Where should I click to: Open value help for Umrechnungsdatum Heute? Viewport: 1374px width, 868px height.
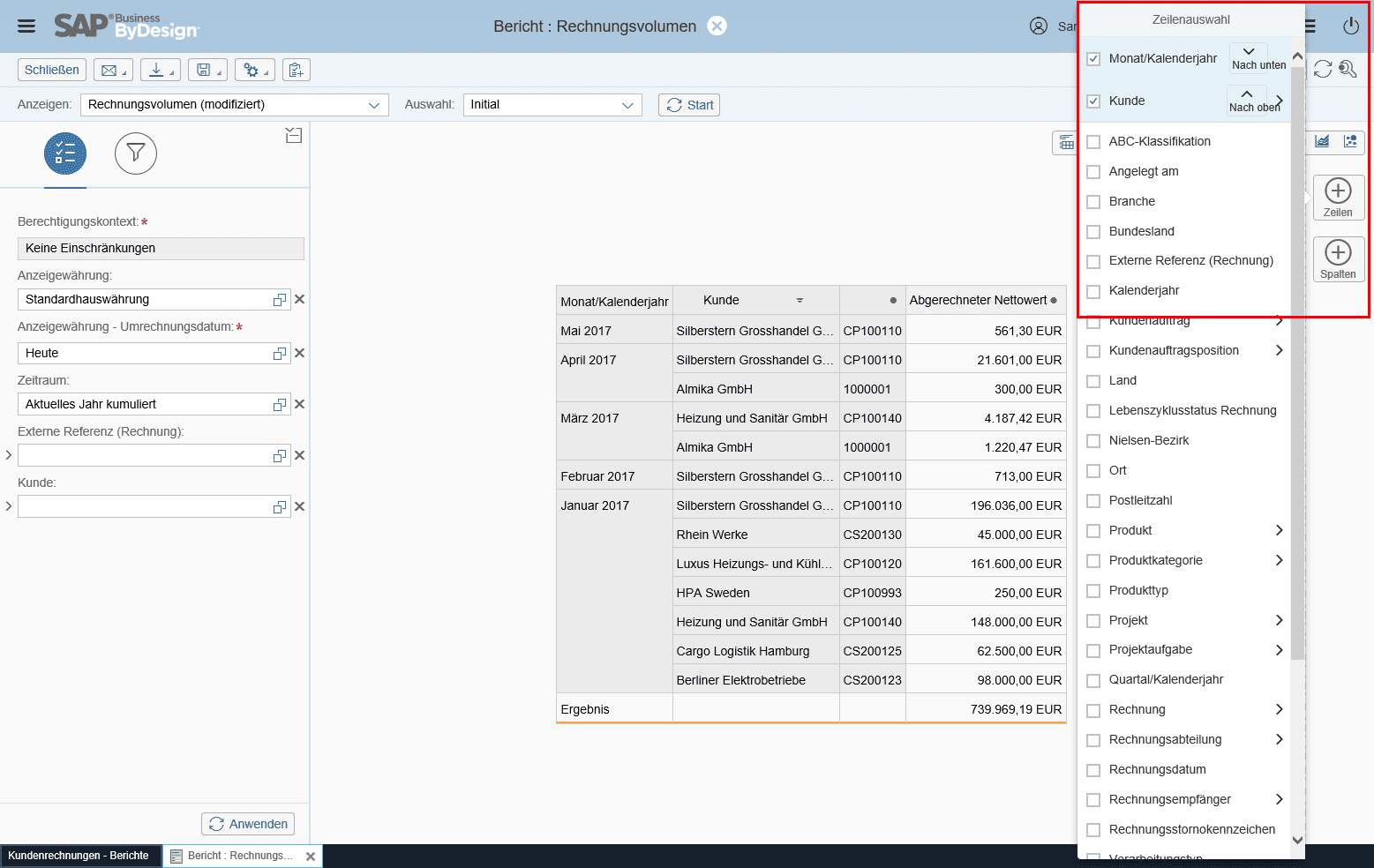[x=280, y=354]
